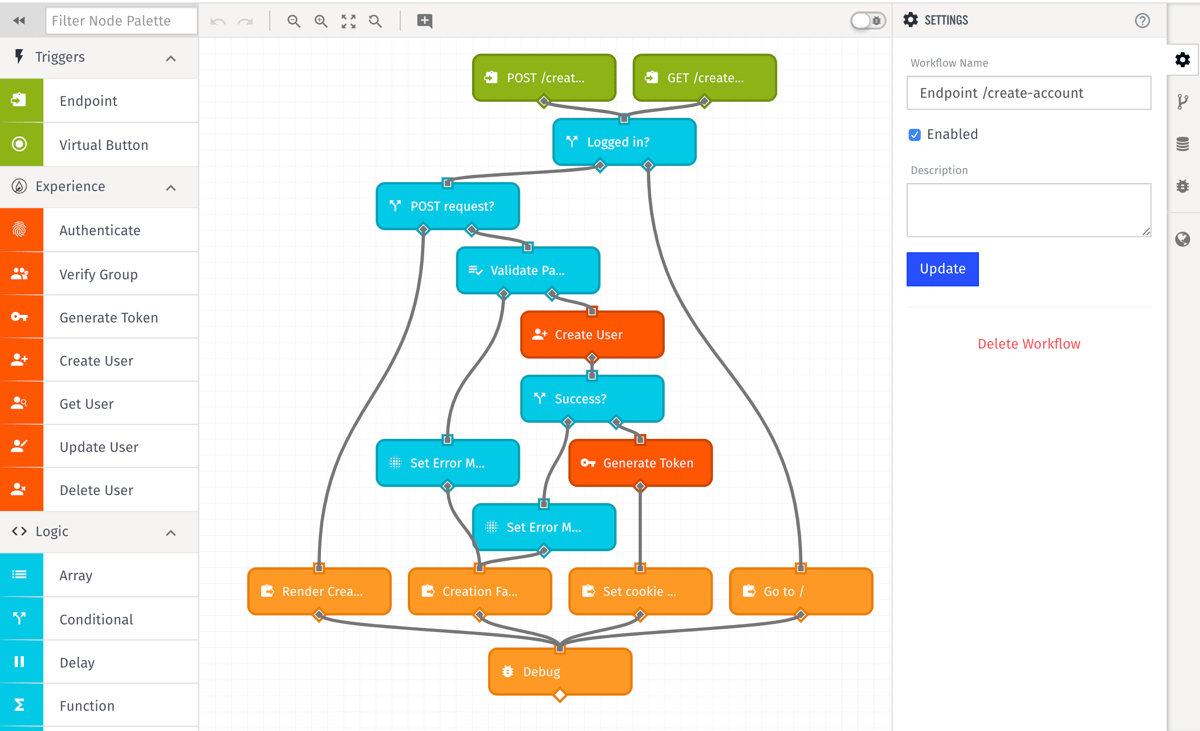Select the Create User palette icon

[x=20, y=360]
